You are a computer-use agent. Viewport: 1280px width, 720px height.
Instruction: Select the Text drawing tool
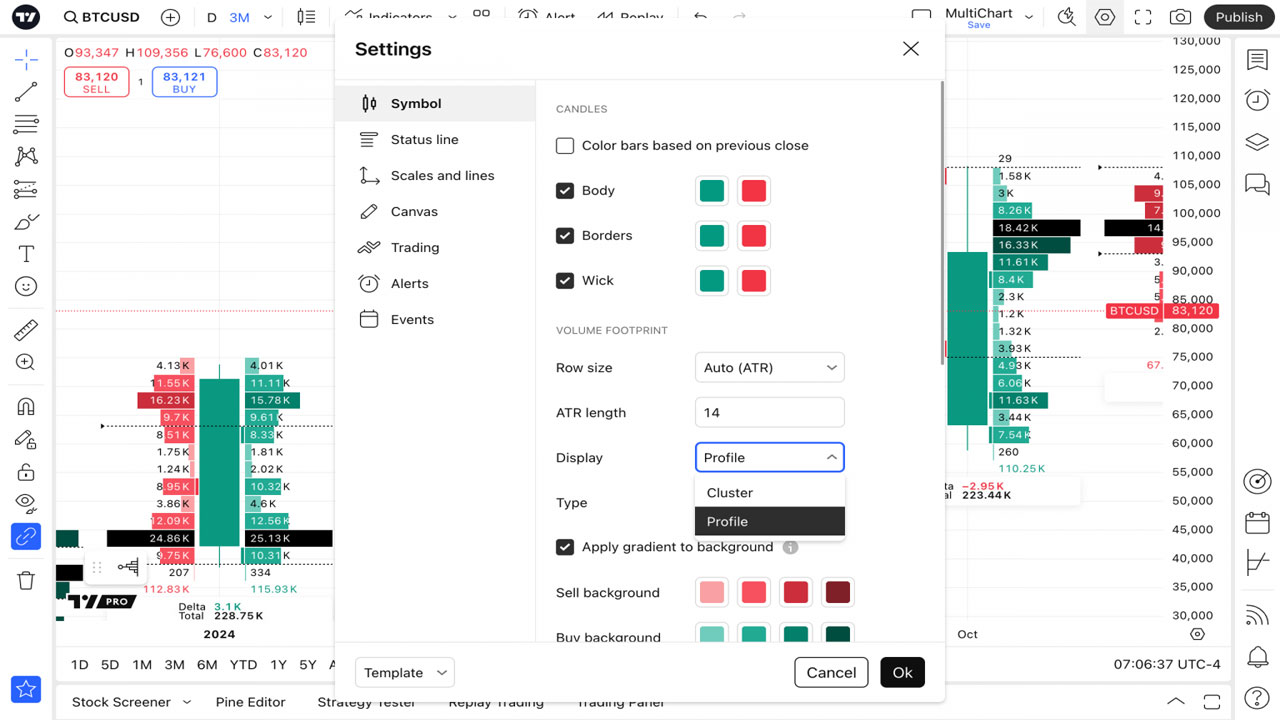26,254
